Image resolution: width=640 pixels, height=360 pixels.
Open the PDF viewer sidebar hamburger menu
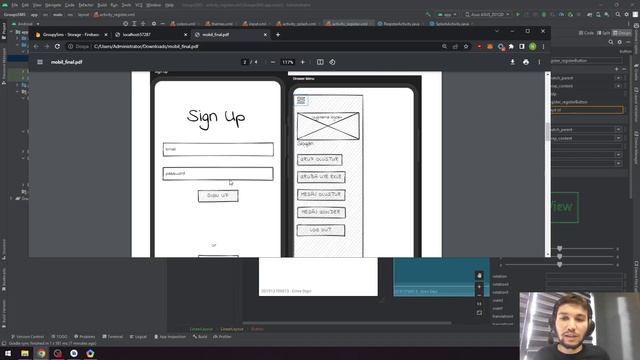pos(40,62)
